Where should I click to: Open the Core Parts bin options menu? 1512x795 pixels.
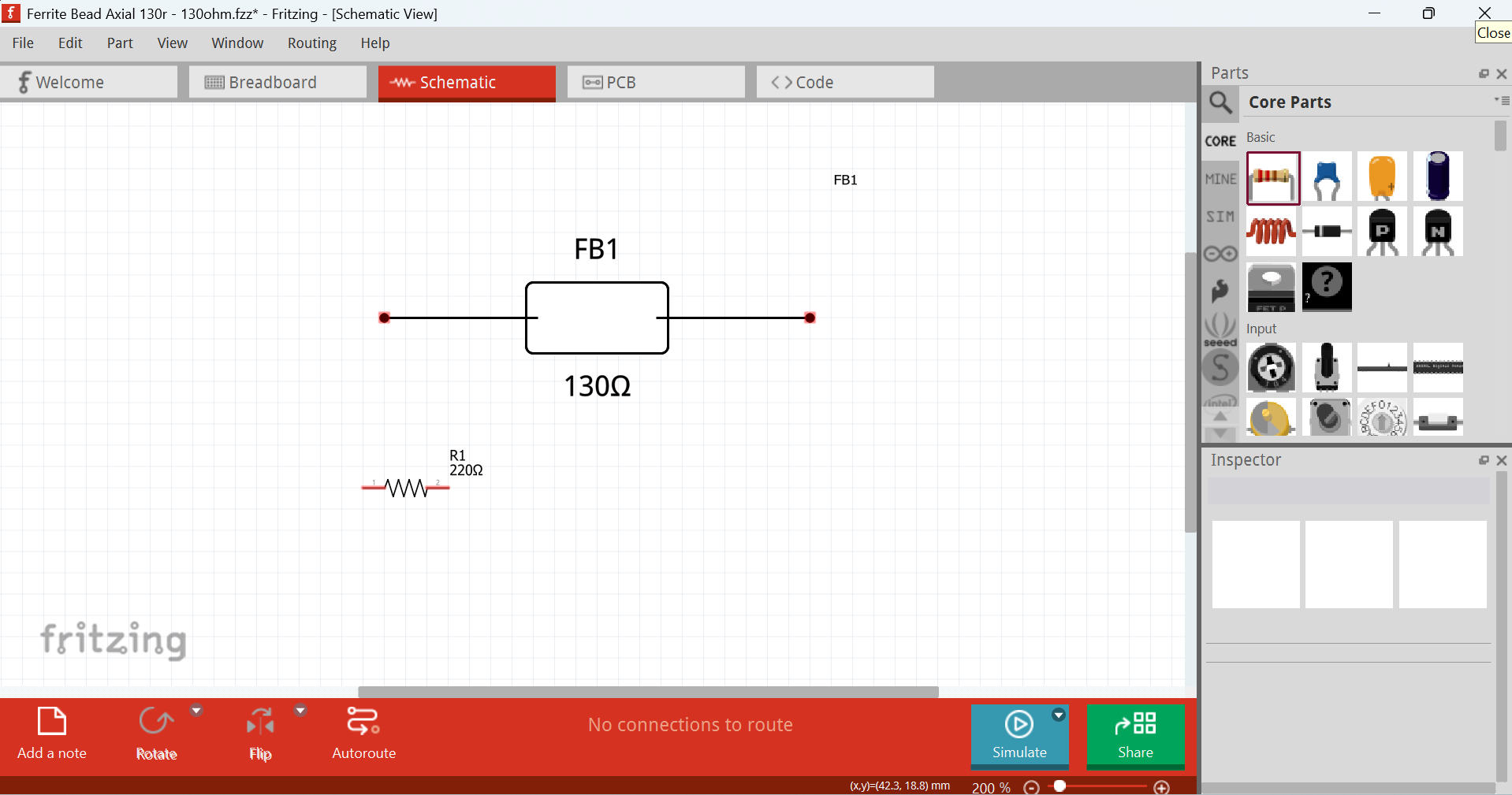pos(1501,101)
